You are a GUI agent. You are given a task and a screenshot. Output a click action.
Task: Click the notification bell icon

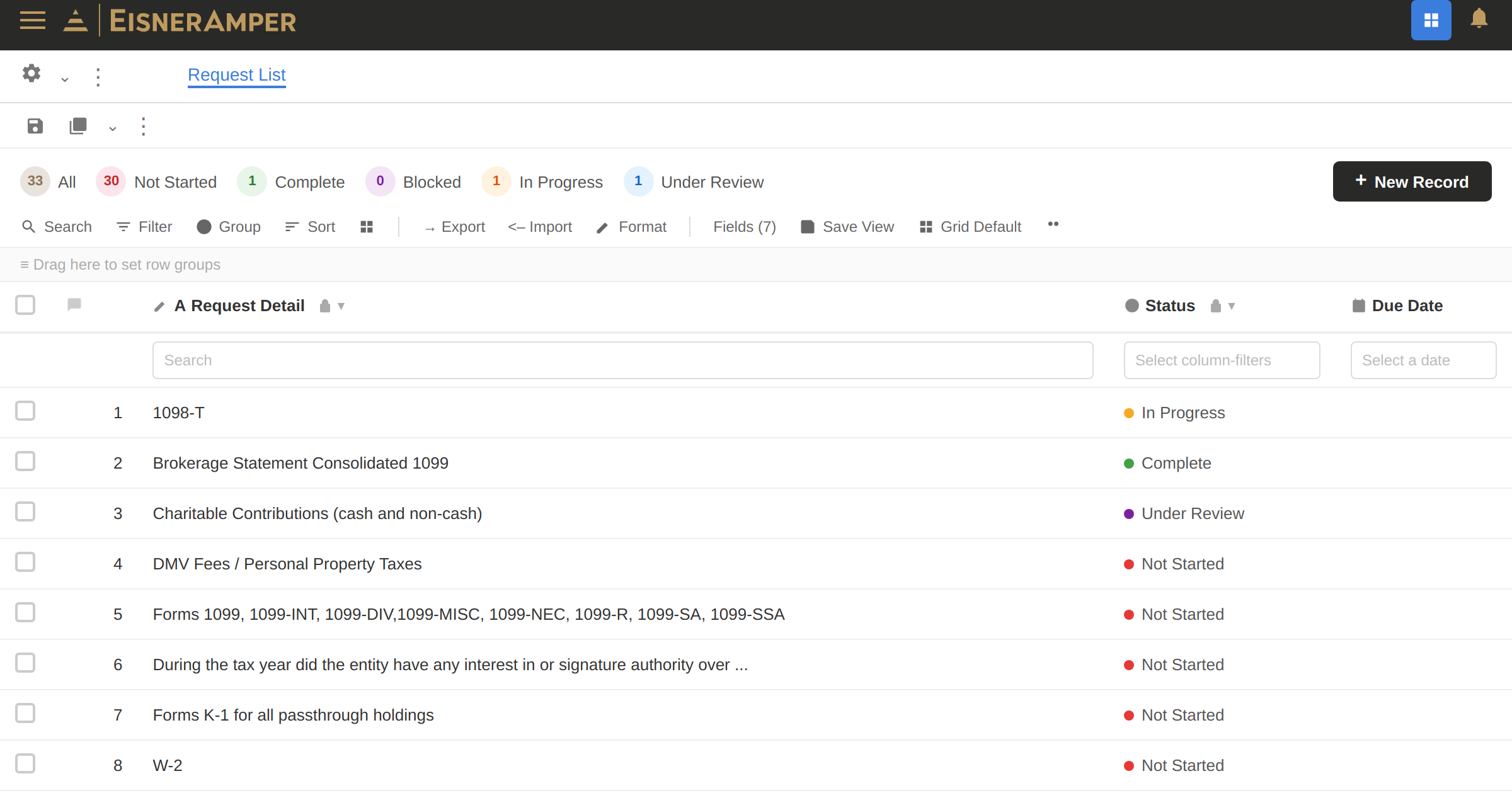(x=1479, y=19)
